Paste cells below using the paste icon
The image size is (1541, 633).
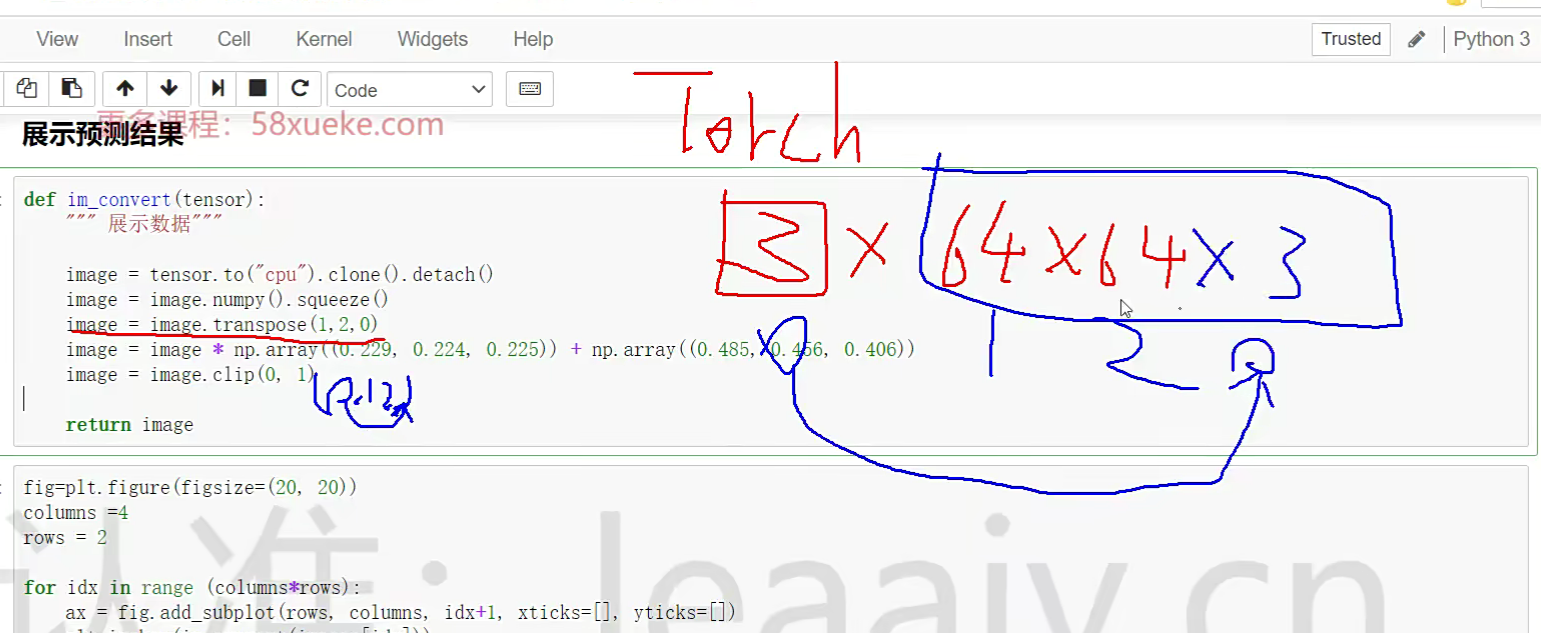pos(71,89)
